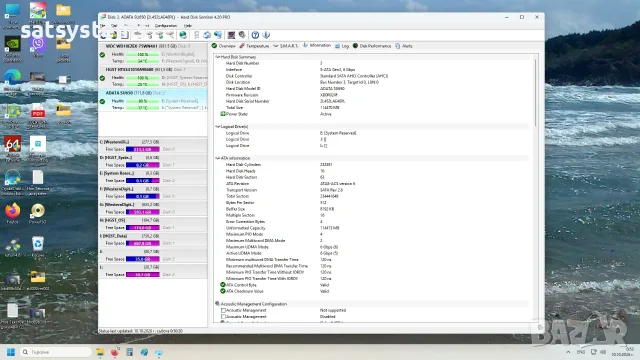
Task: Click the report document toolbar icon
Action: (124, 35)
